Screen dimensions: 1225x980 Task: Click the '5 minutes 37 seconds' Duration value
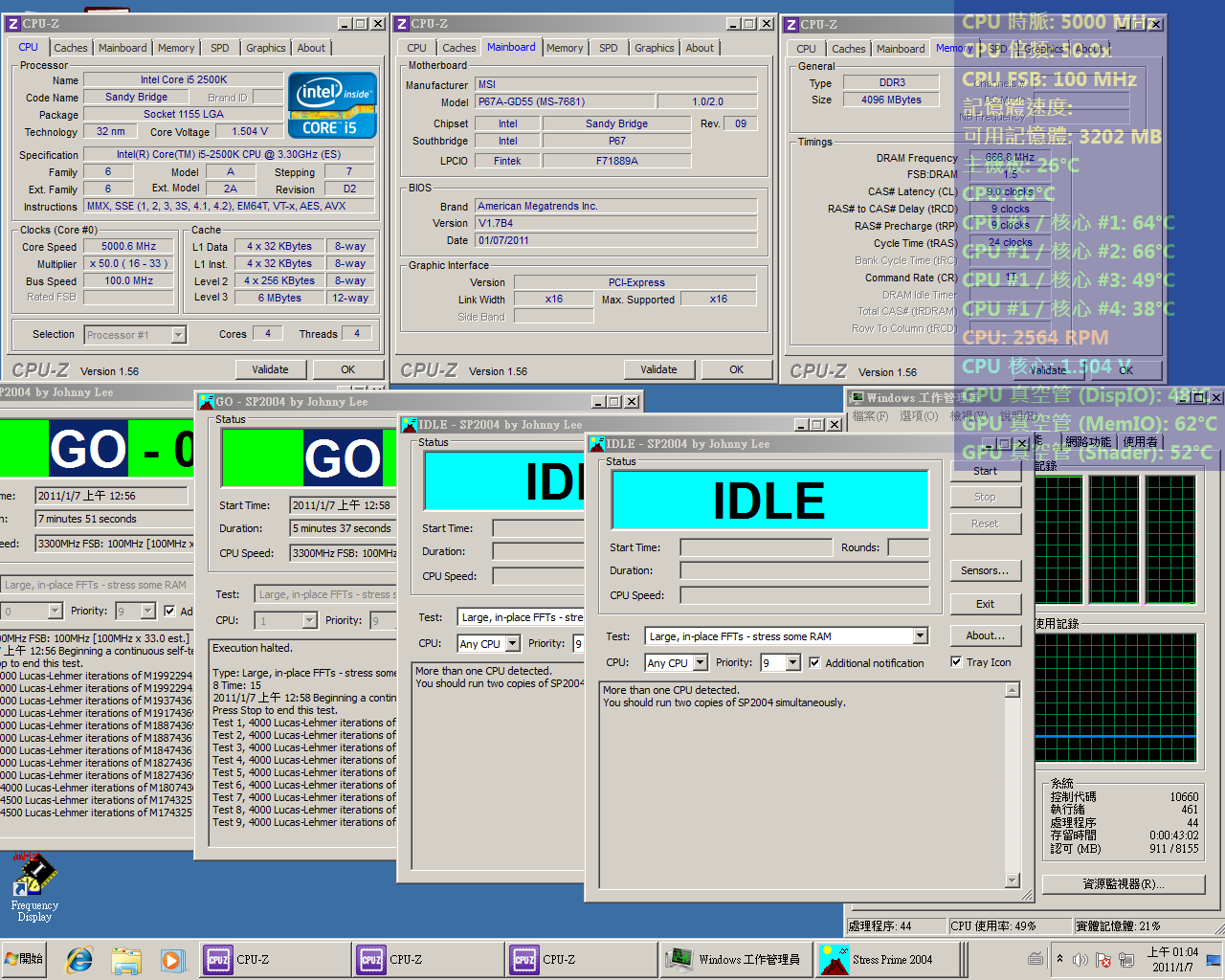click(343, 528)
